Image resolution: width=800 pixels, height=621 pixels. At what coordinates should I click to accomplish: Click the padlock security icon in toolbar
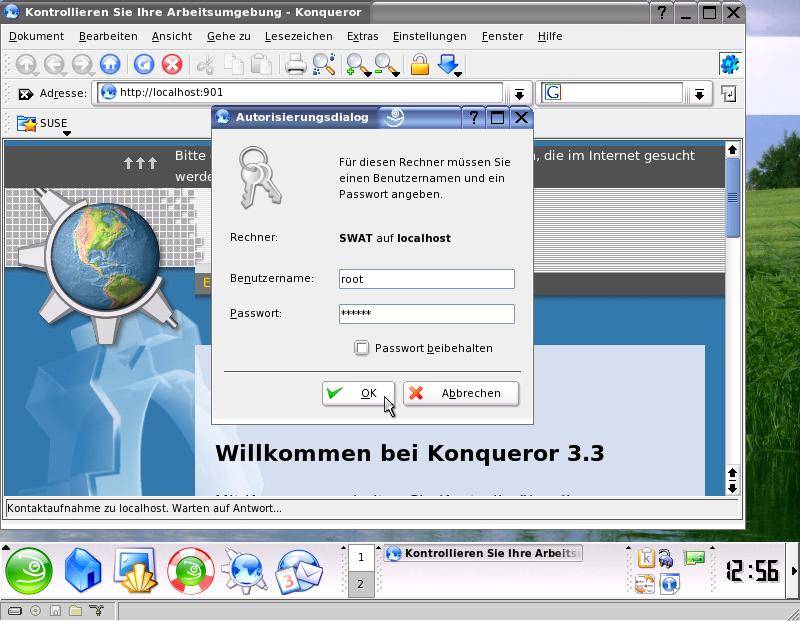coord(419,65)
